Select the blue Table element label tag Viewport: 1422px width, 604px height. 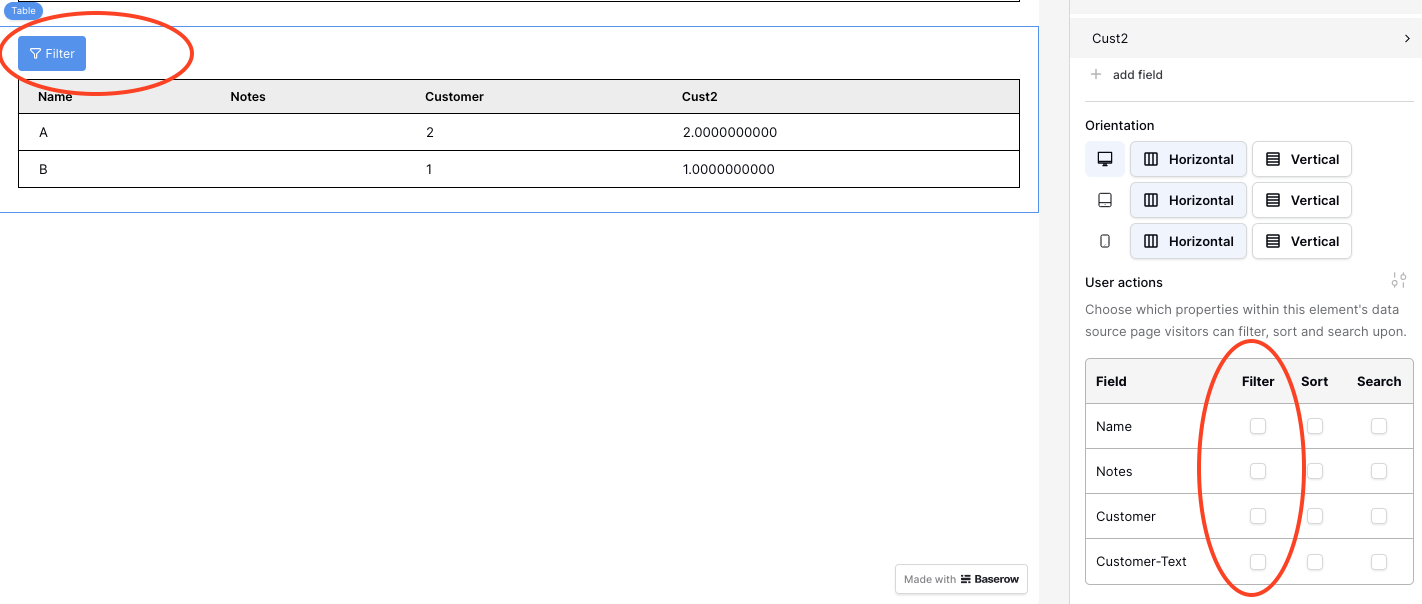coord(24,11)
